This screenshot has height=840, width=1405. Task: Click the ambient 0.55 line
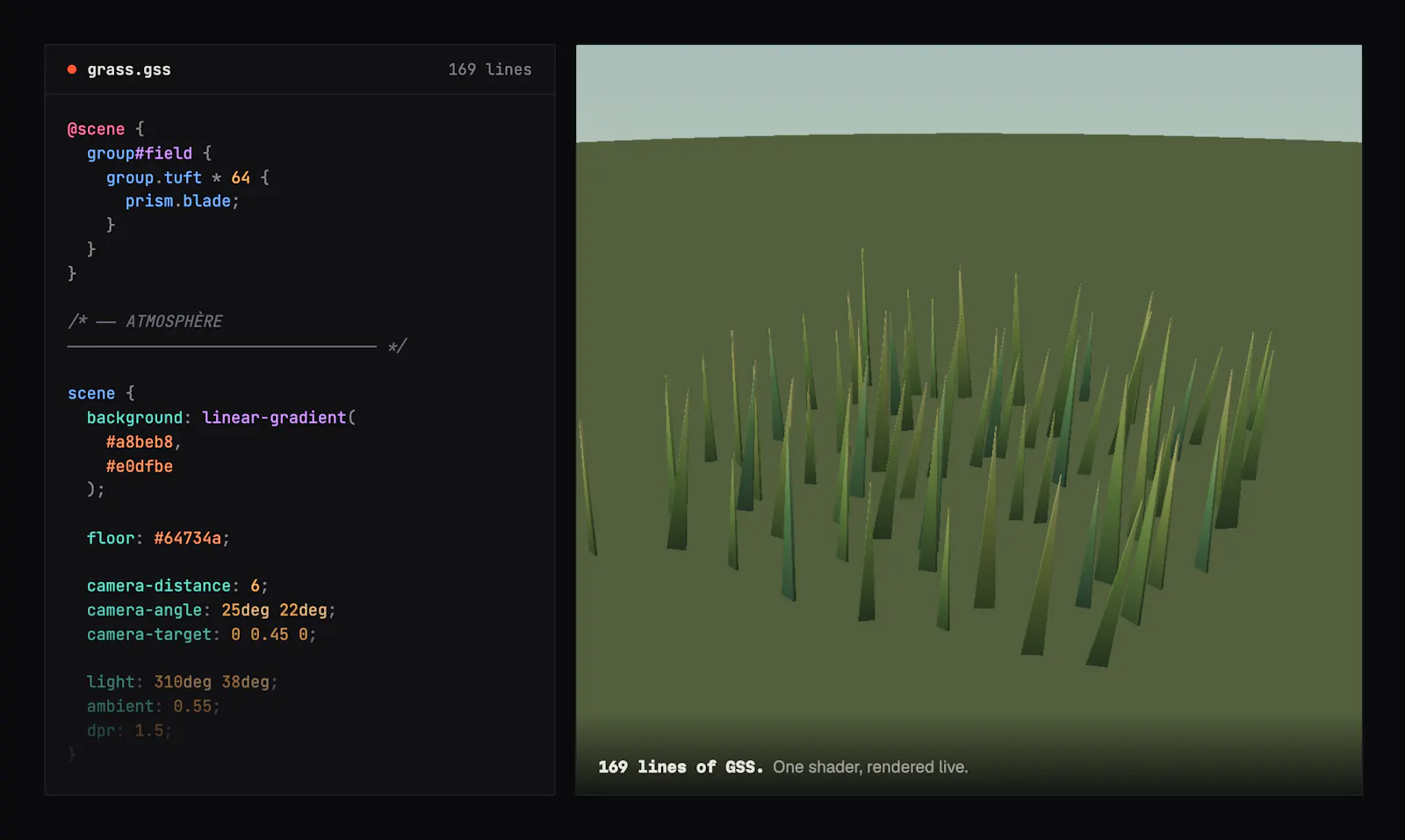[x=154, y=706]
